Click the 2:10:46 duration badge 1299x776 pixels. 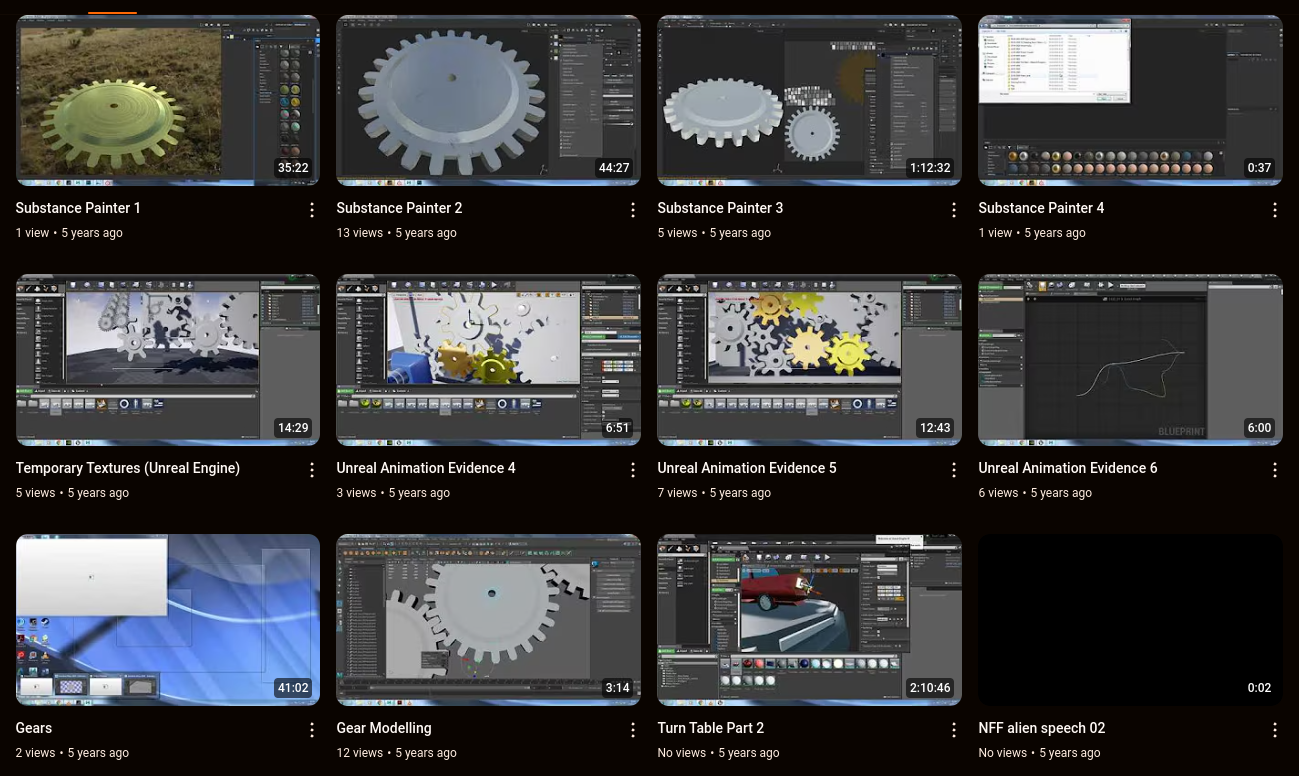coord(930,688)
